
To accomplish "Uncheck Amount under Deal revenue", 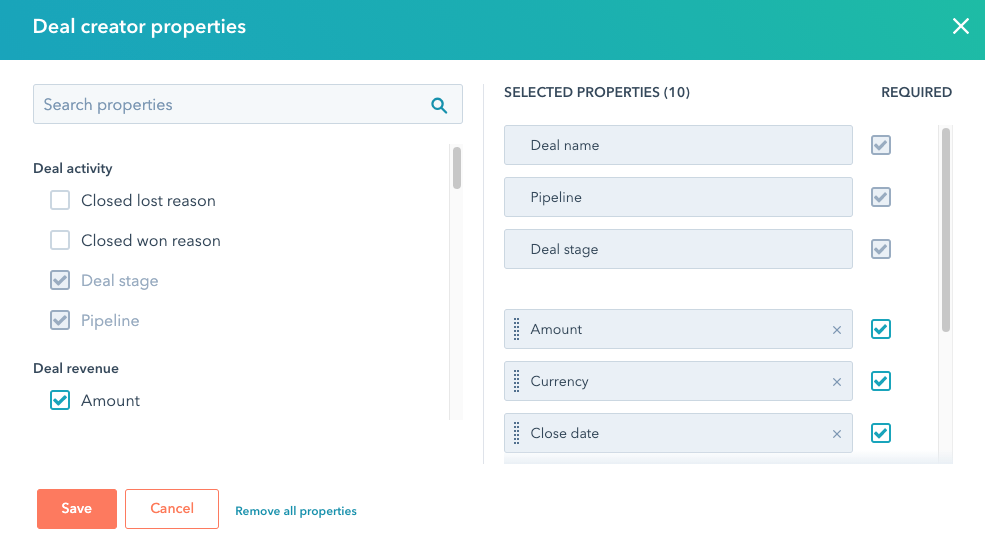I will click(x=60, y=400).
